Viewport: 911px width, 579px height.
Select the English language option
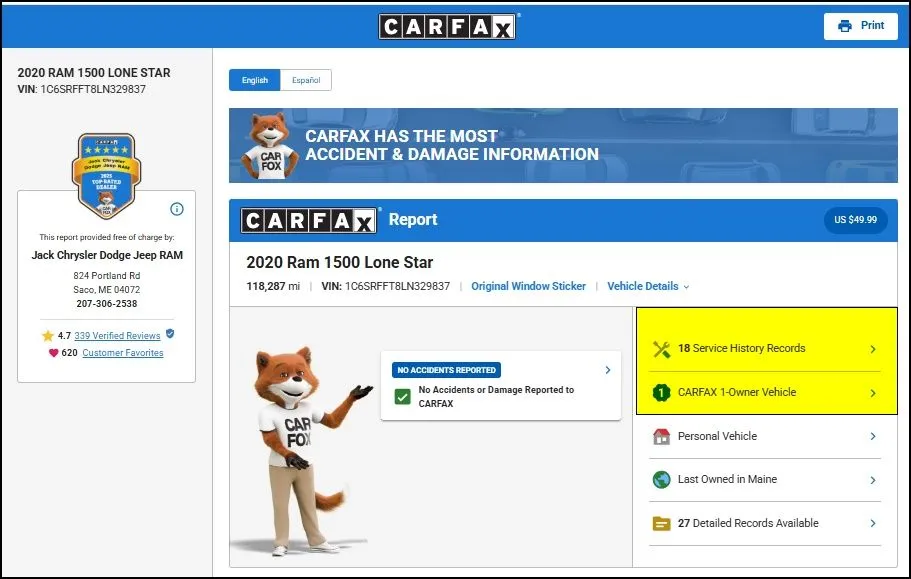pyautogui.click(x=254, y=80)
